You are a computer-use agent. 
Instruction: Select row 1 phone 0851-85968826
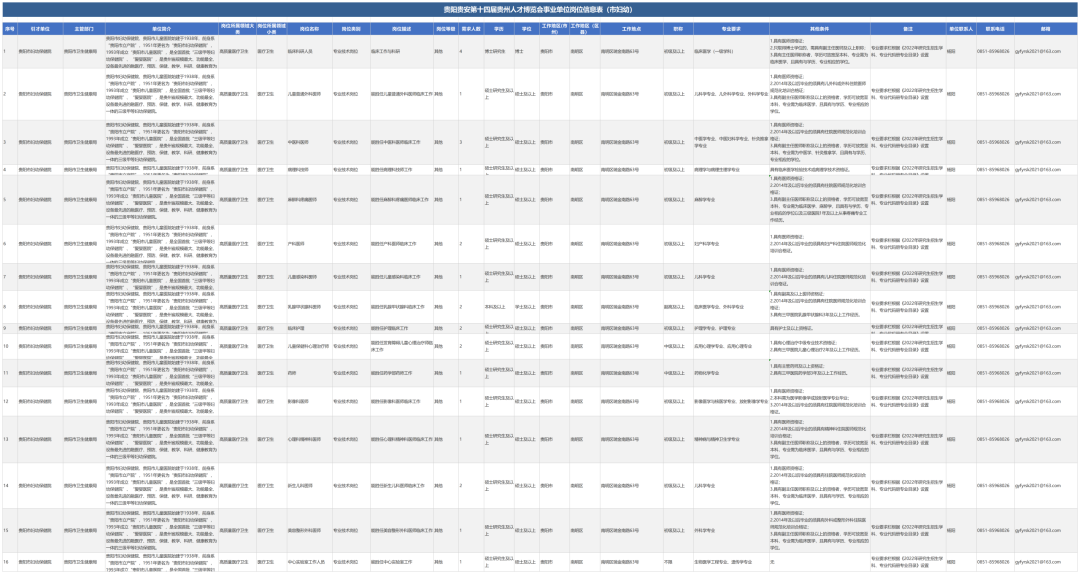pyautogui.click(x=993, y=51)
